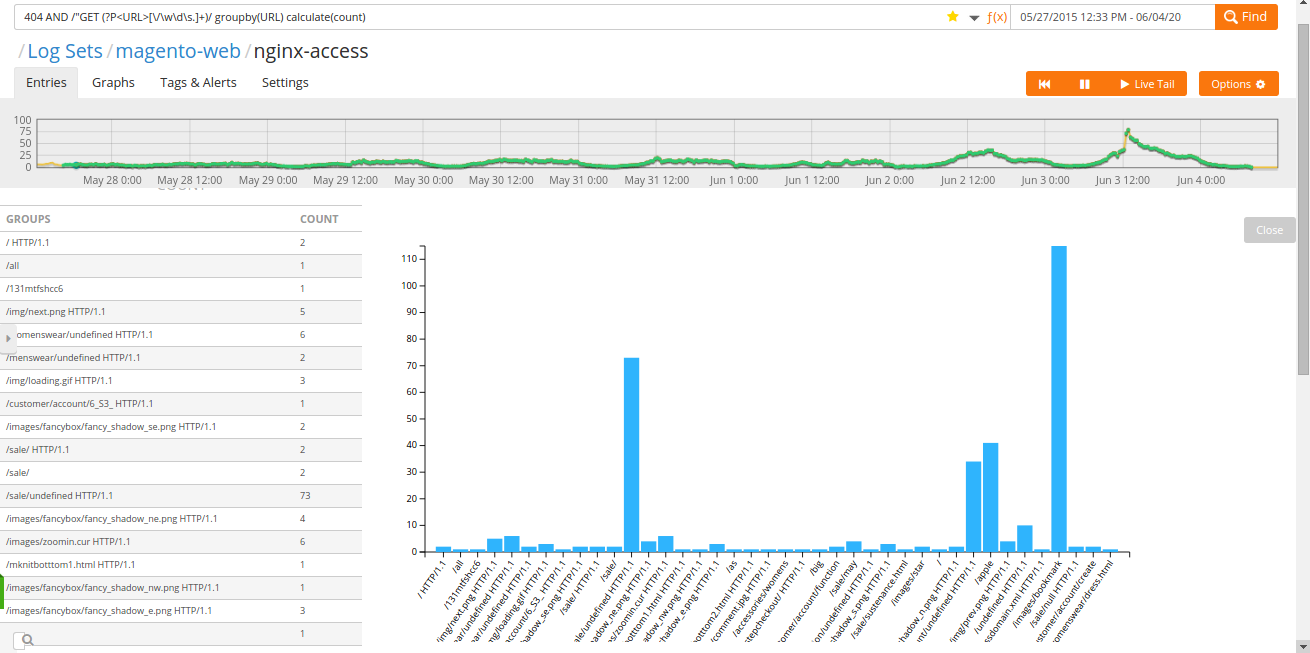Click into the search query field
Viewport: 1310px width, 653px height.
coord(480,17)
